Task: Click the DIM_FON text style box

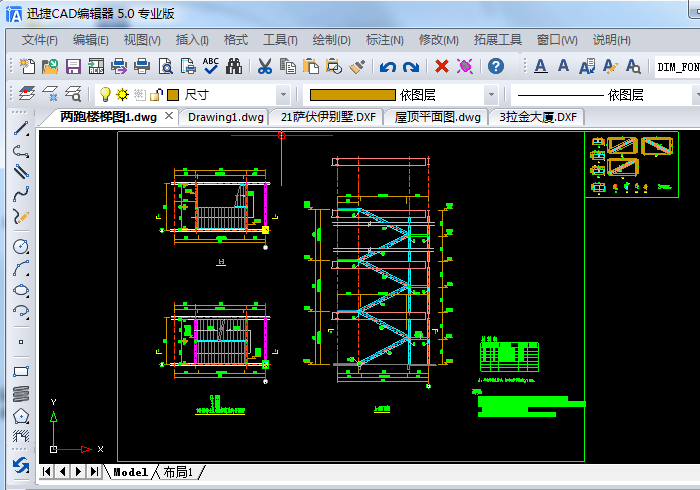Action: click(677, 67)
